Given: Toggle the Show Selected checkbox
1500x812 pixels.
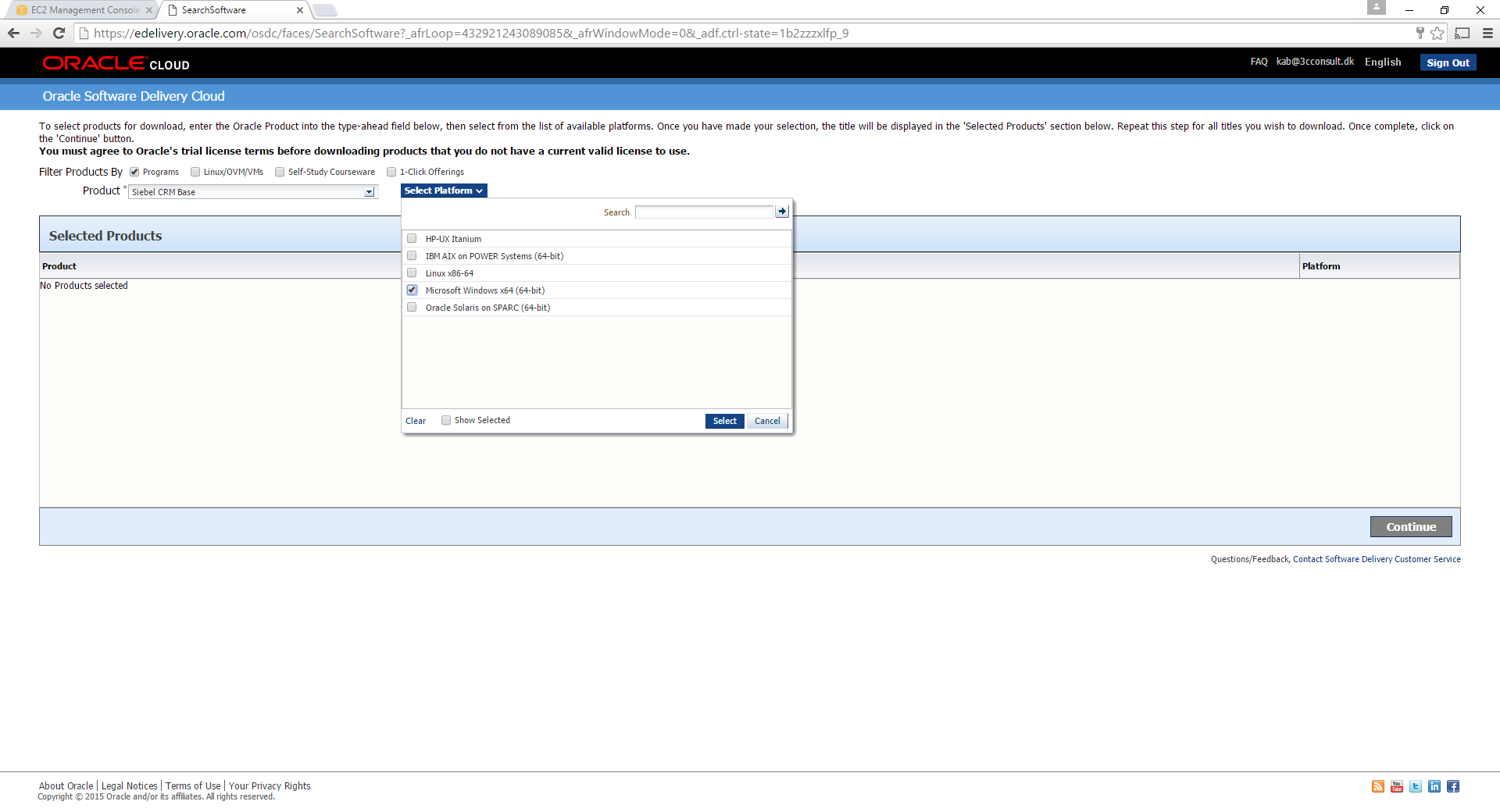Looking at the screenshot, I should (446, 420).
